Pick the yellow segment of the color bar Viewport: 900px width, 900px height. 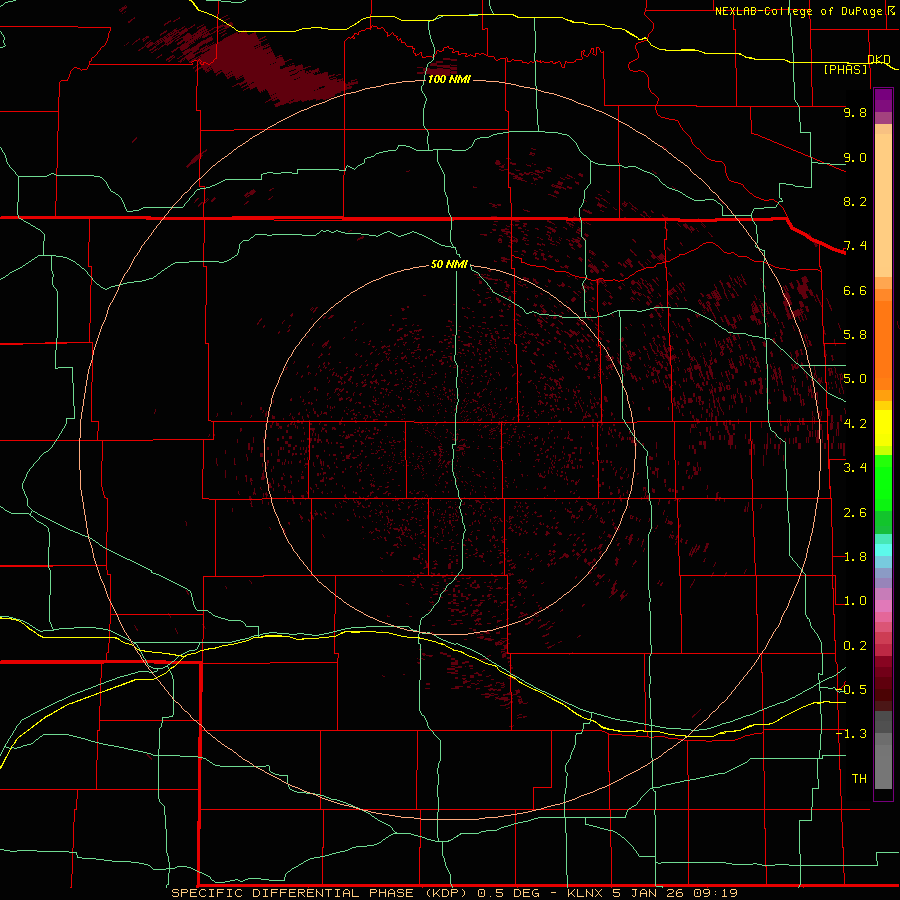[x=883, y=428]
